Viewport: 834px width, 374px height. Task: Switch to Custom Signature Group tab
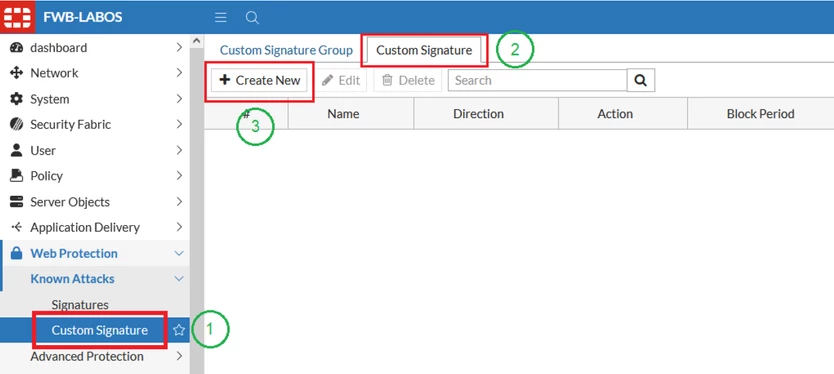coord(286,50)
